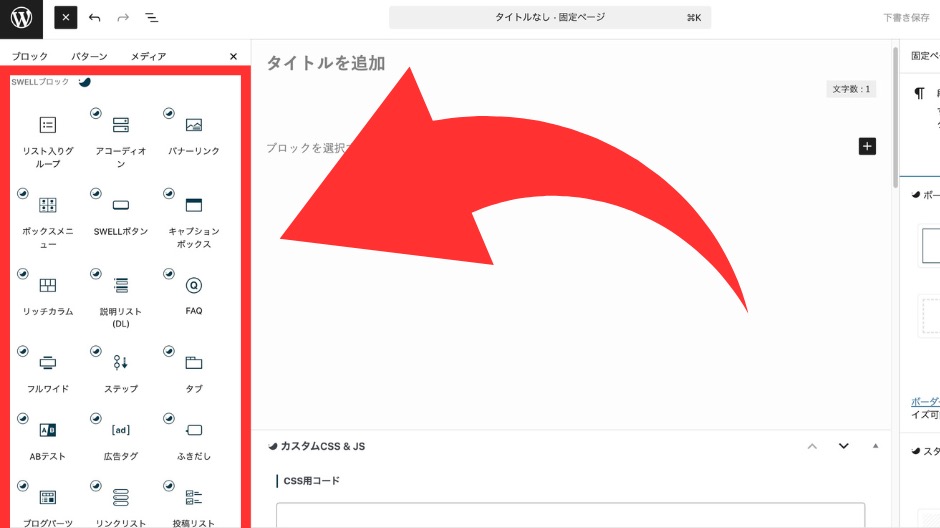The width and height of the screenshot is (940, 528).
Task: Insert the アコーディオン block
Action: (120, 138)
